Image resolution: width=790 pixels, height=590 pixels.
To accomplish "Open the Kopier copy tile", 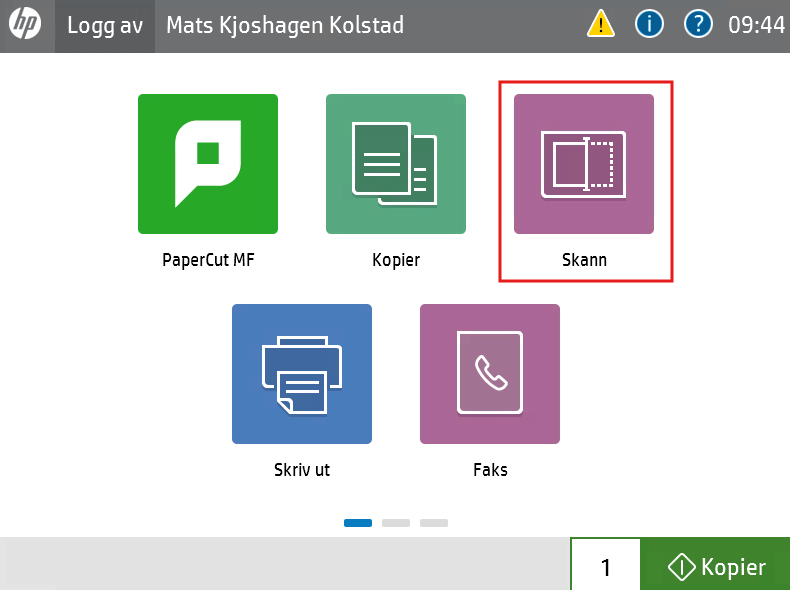I will point(396,164).
